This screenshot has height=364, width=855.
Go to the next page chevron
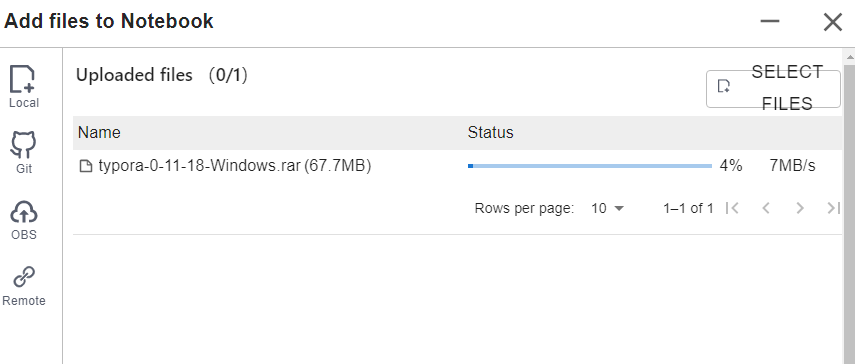tap(800, 208)
